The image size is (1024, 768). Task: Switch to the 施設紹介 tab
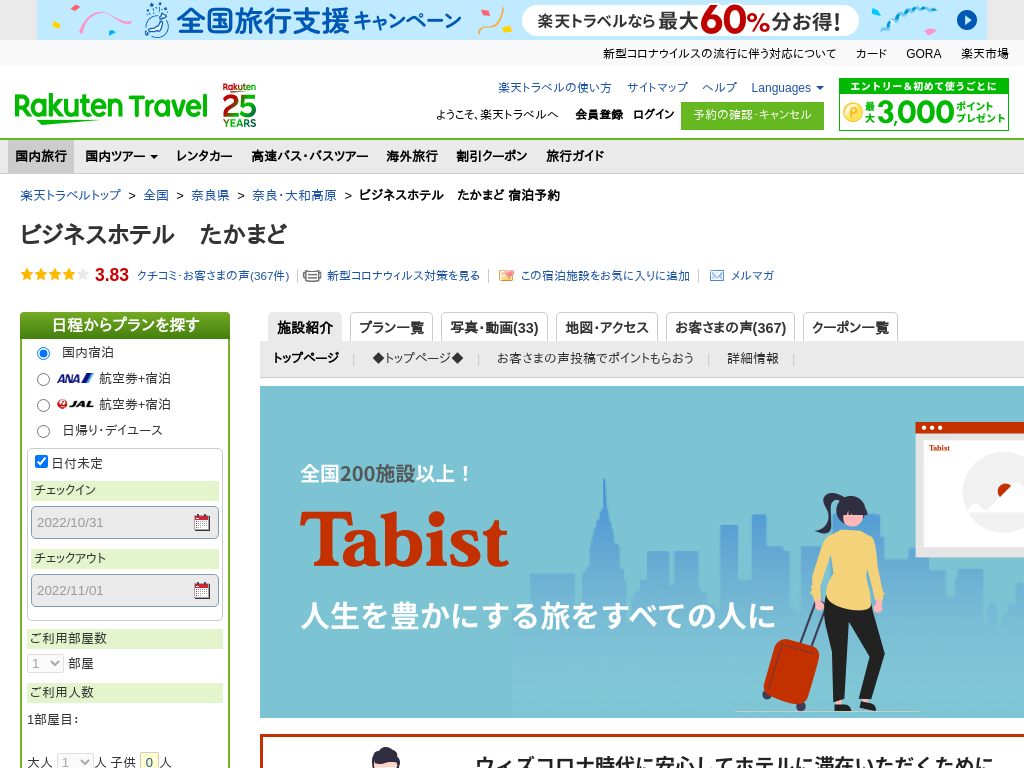pyautogui.click(x=305, y=327)
